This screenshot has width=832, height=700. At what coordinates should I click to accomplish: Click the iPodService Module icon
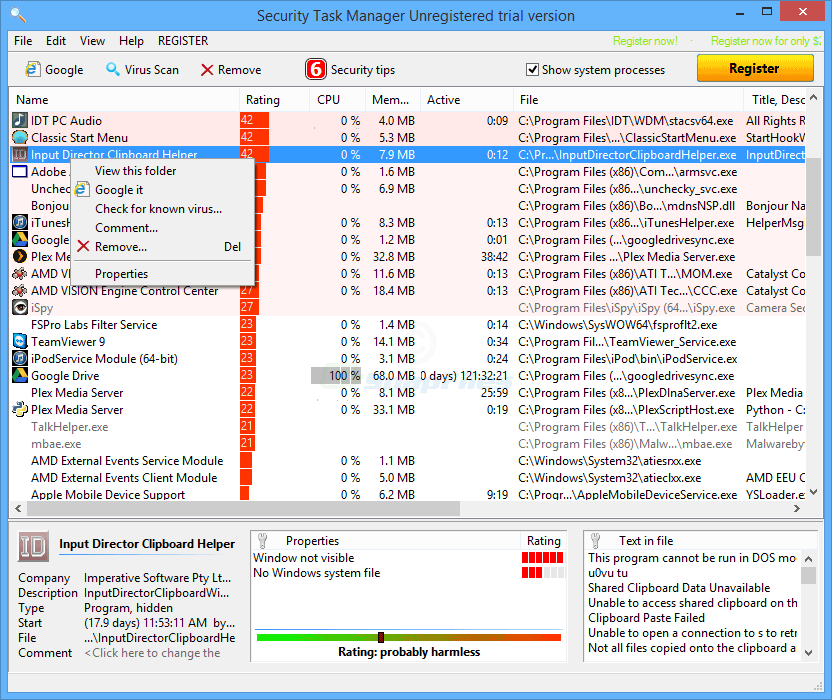[20, 358]
